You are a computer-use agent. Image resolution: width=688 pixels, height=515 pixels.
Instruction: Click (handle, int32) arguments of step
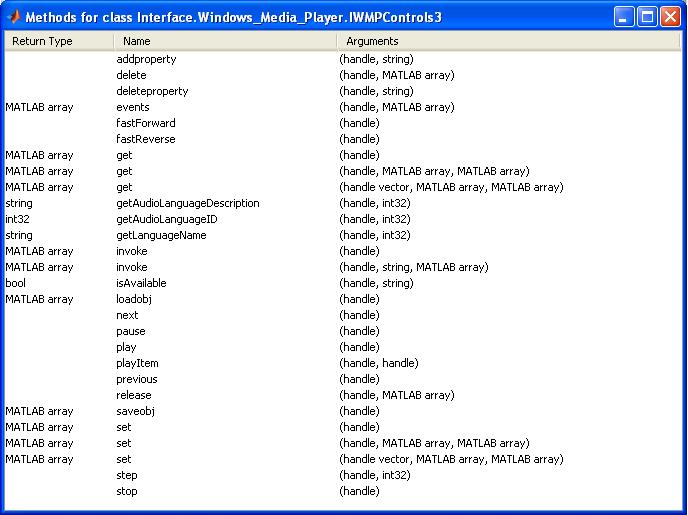[x=375, y=476]
